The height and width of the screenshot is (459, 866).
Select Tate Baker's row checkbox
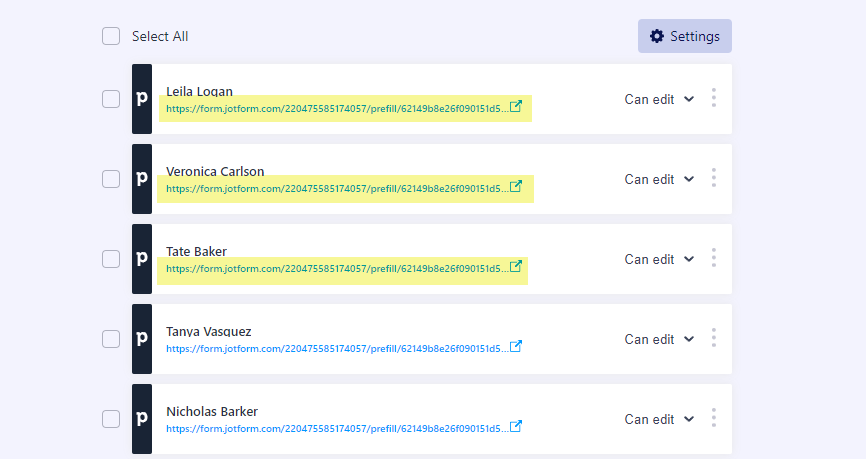(x=111, y=259)
